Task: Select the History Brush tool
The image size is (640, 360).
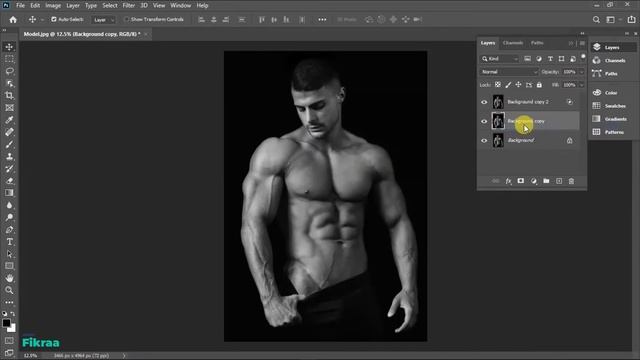Action: click(x=9, y=169)
